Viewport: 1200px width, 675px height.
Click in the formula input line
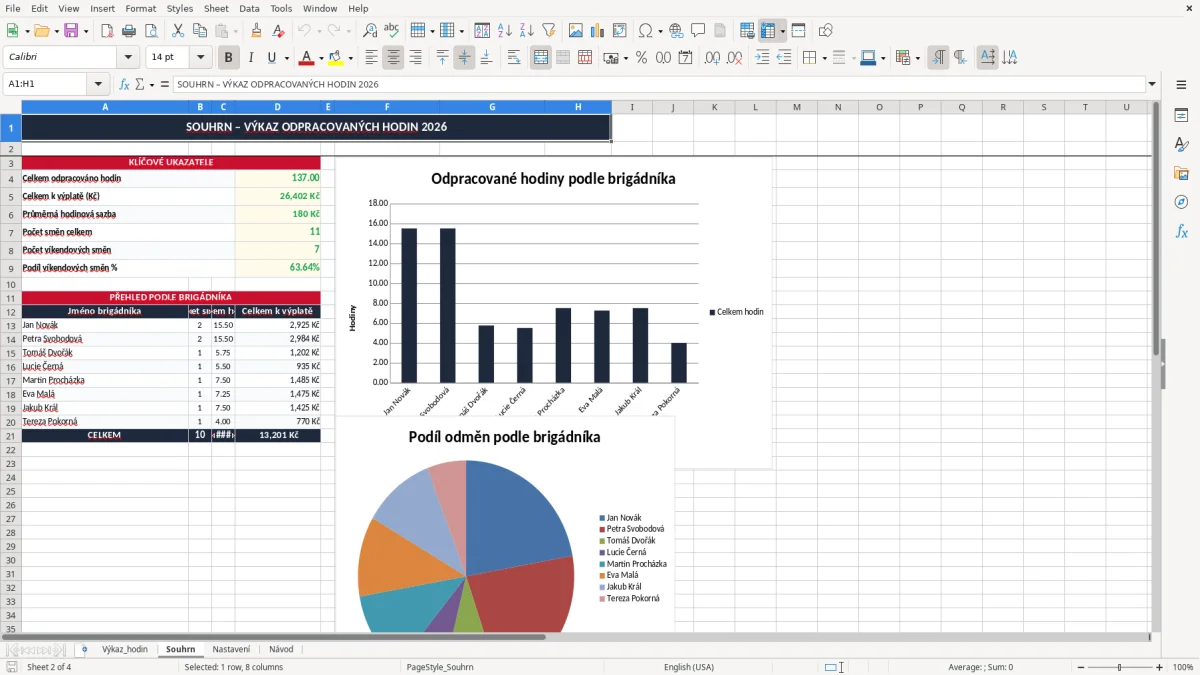[x=658, y=84]
